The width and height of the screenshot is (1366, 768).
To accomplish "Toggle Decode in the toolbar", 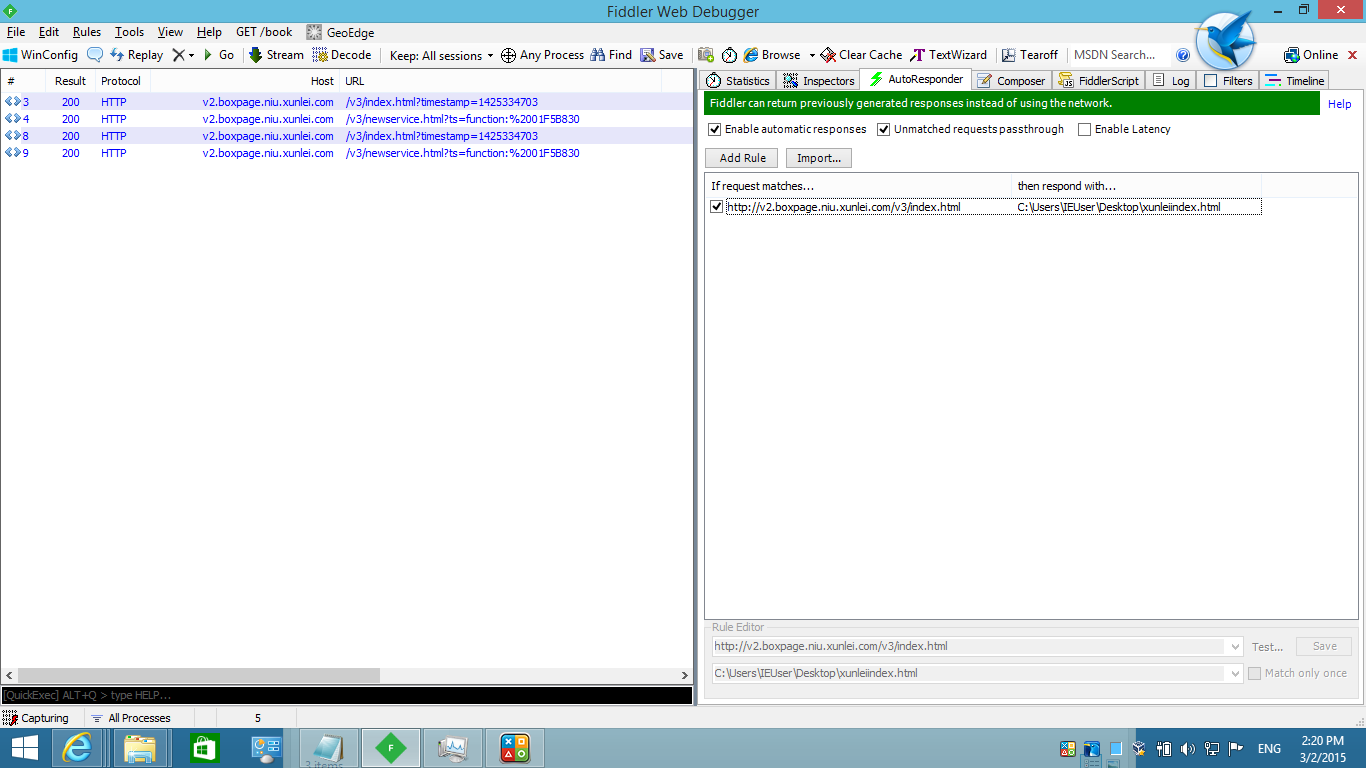I will point(342,55).
